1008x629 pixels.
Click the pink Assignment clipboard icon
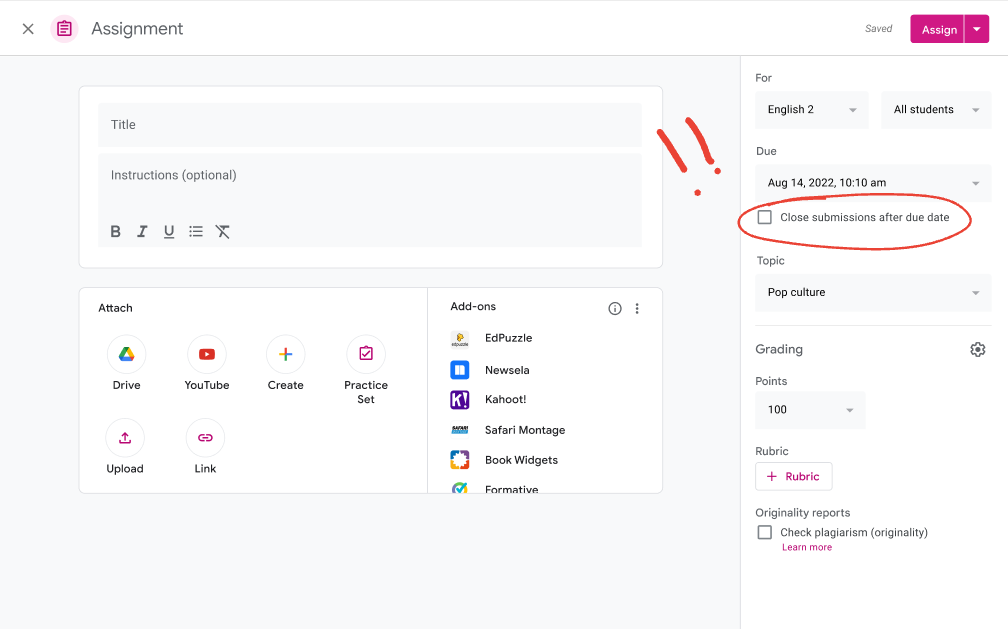64,29
